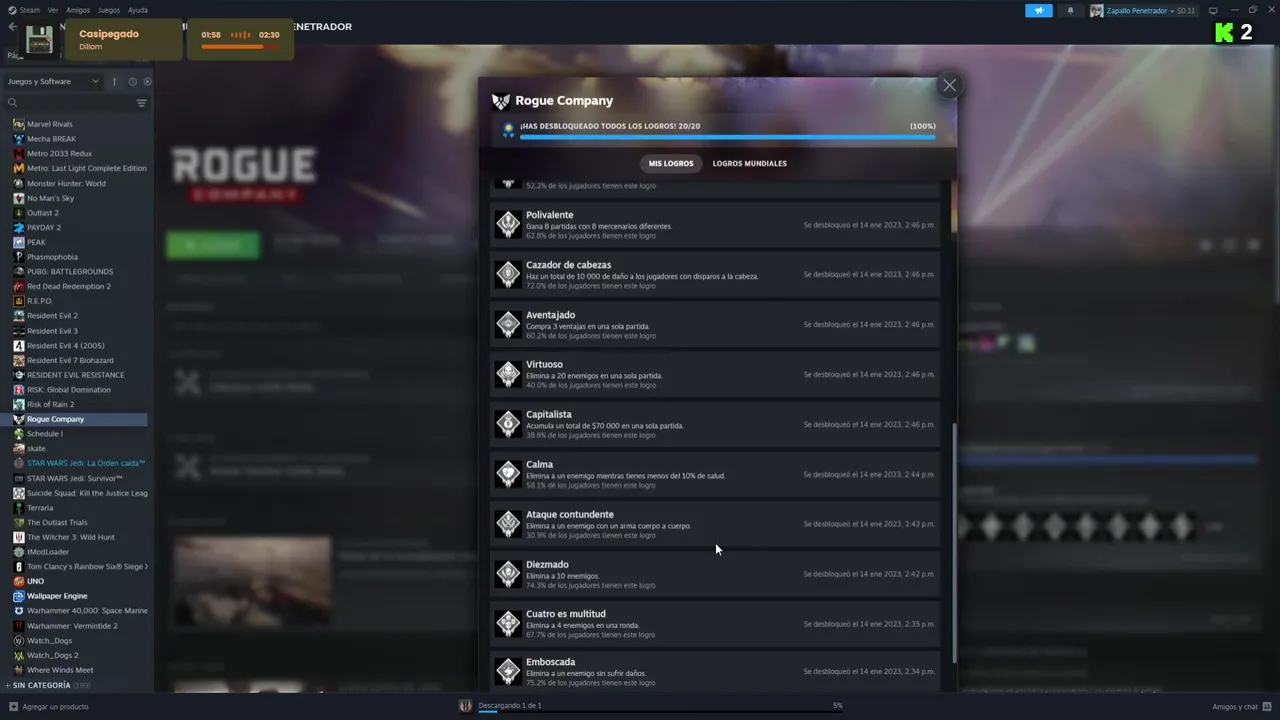
Task: Open the Amigos menu
Action: 78,10
